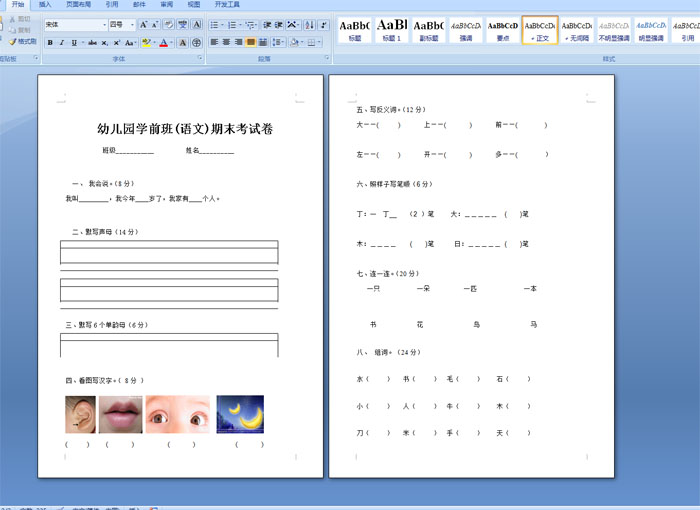Image resolution: width=700 pixels, height=510 pixels.
Task: Switch to the 邮件 tab
Action: pyautogui.click(x=139, y=4)
